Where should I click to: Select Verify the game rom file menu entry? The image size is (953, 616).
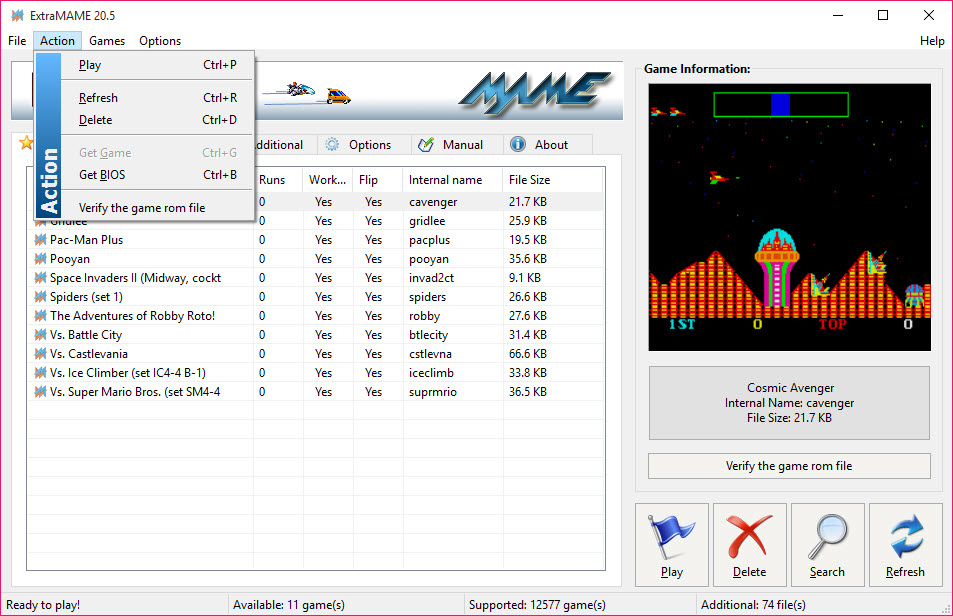tap(157, 208)
